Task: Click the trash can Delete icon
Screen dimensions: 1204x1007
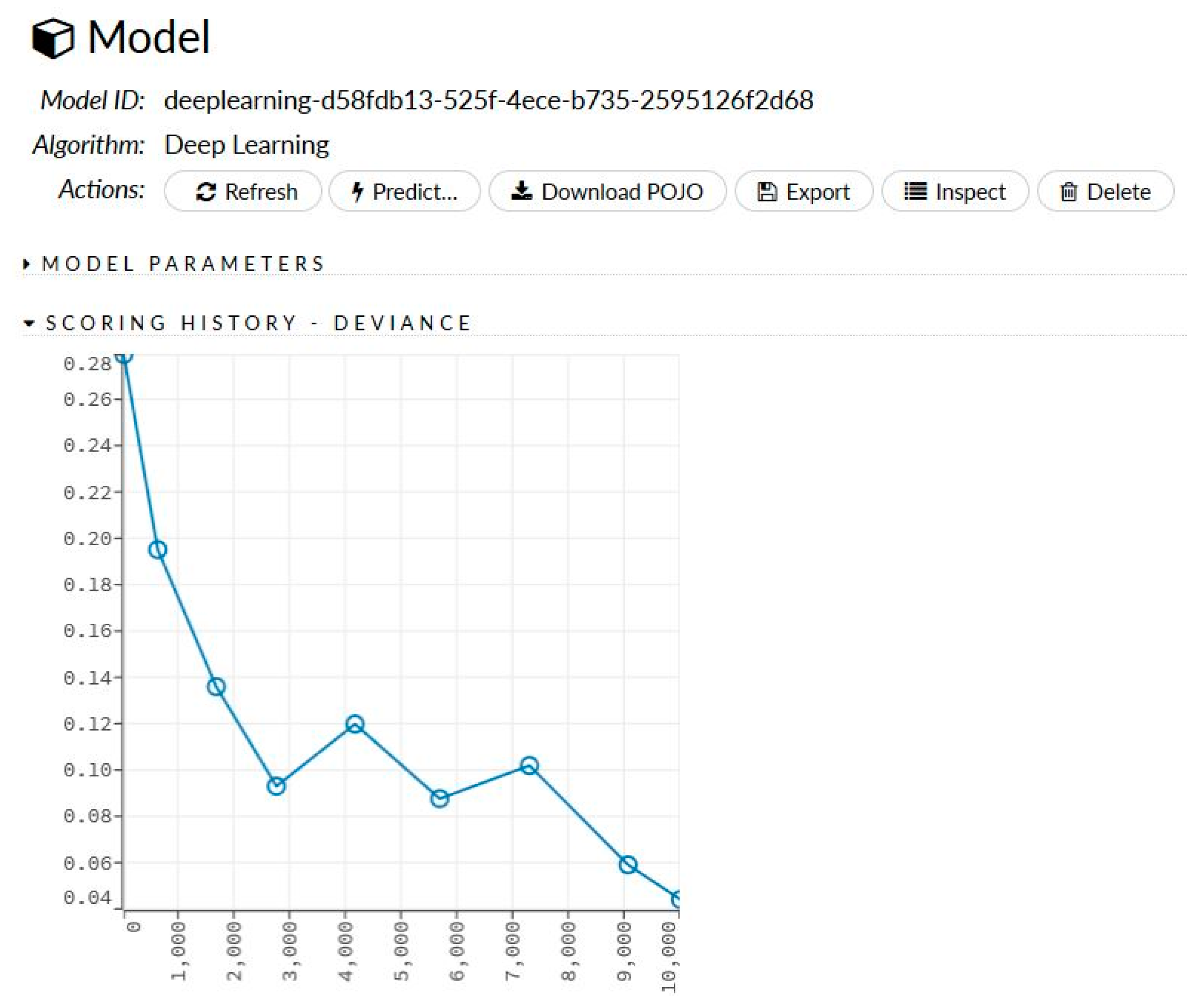Action: (x=1068, y=192)
